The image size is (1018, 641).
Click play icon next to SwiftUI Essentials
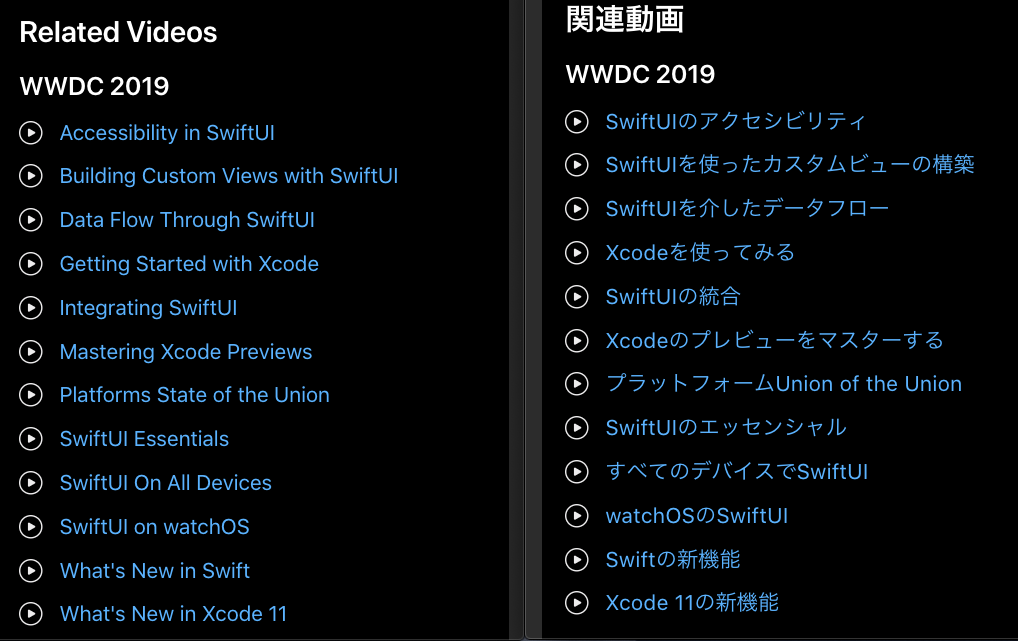[31, 439]
